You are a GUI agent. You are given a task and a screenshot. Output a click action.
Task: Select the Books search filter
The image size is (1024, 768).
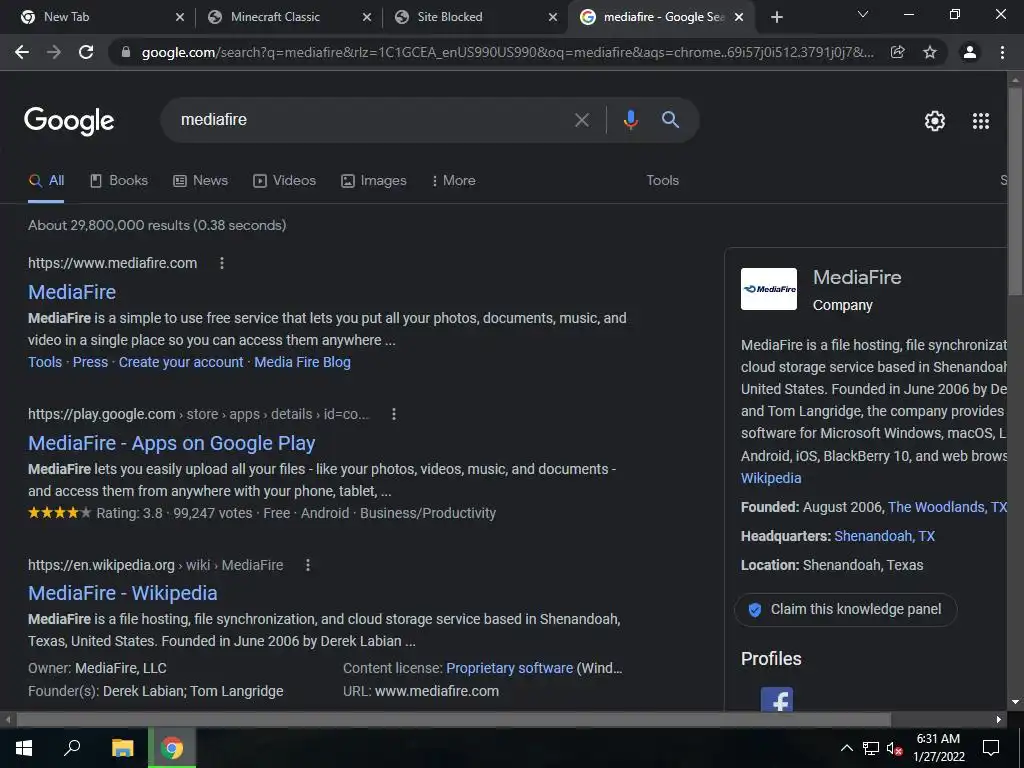(119, 181)
